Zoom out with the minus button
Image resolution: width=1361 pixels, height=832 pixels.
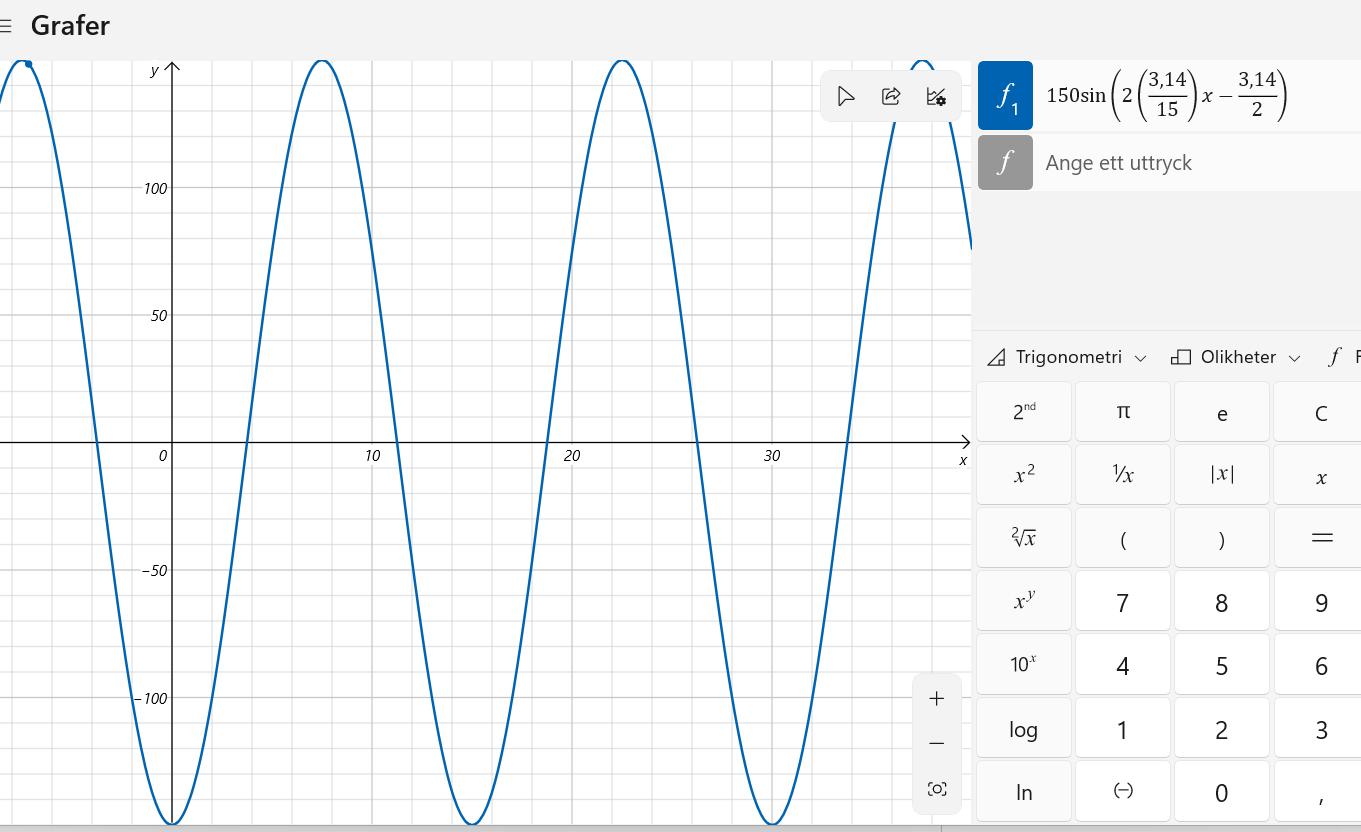(936, 743)
